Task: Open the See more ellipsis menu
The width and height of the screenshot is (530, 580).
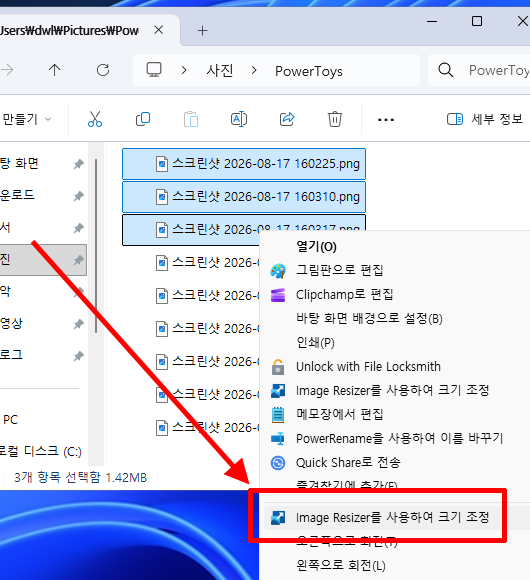Action: [386, 119]
